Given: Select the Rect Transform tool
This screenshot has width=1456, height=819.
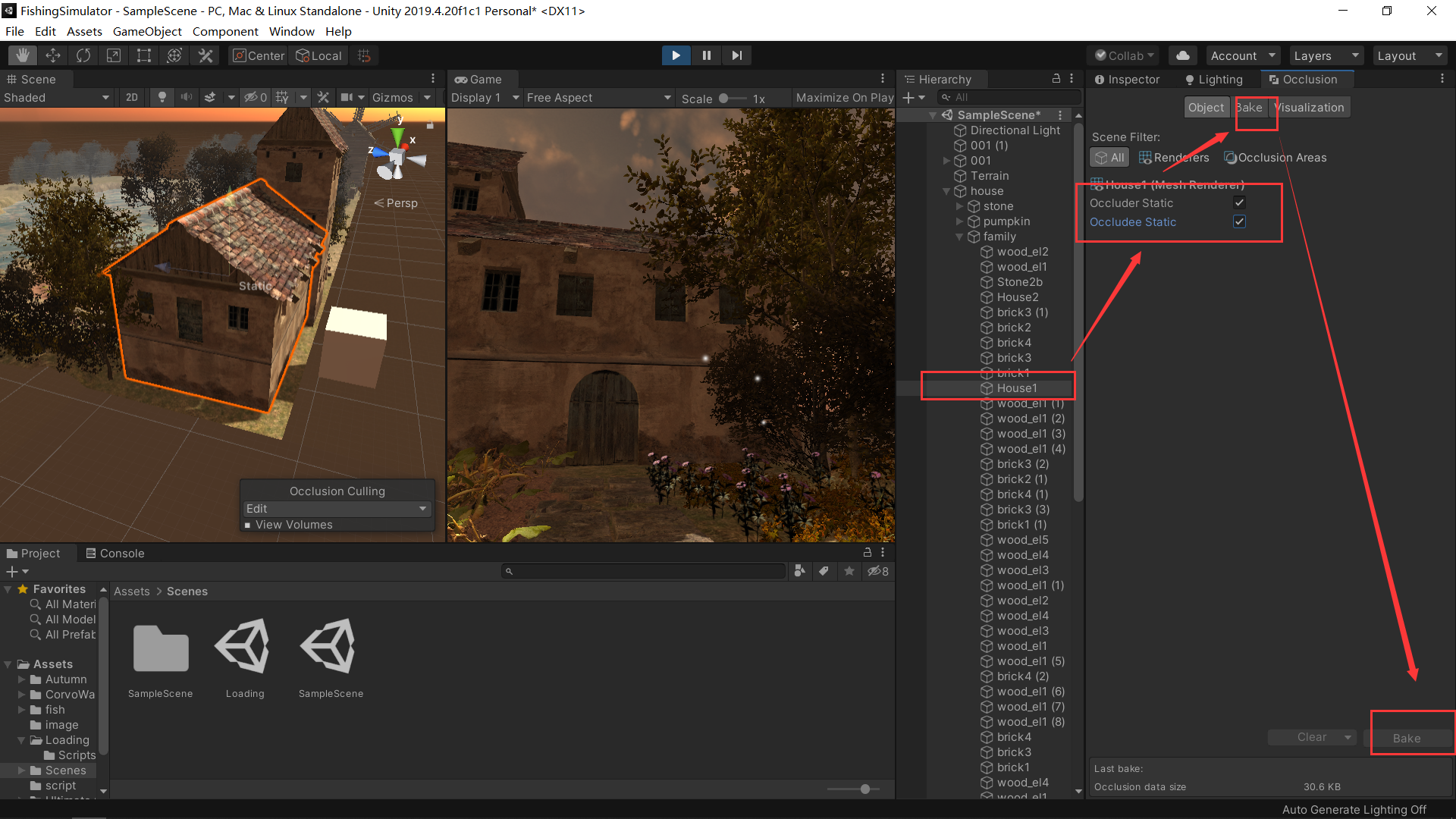Looking at the screenshot, I should (x=143, y=55).
